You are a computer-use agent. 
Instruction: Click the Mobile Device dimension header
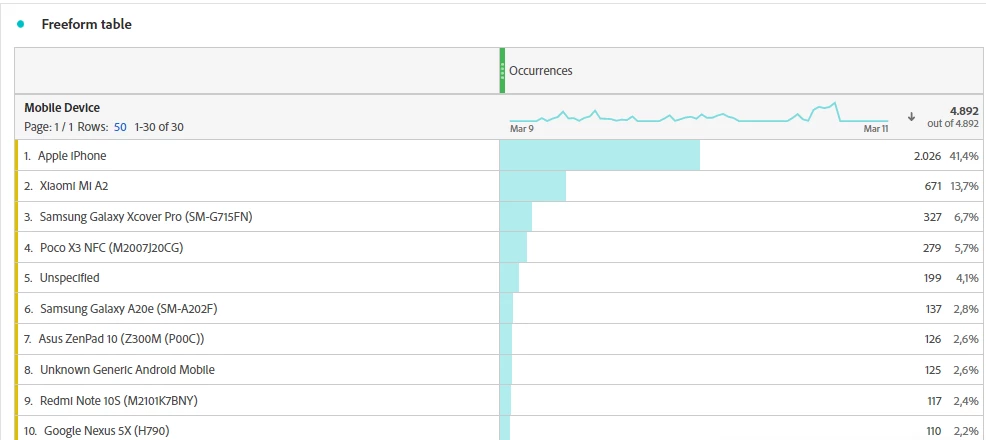pyautogui.click(x=62, y=108)
